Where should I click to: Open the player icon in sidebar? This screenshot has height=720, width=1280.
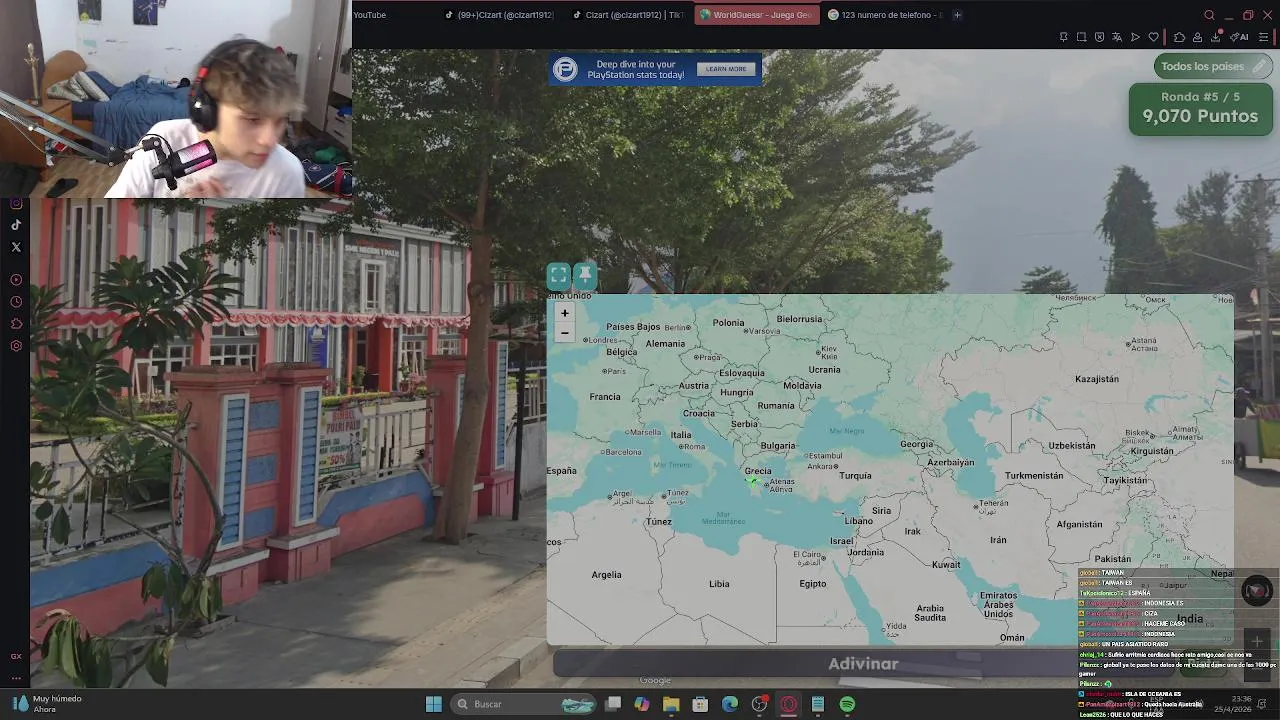pyautogui.click(x=16, y=280)
